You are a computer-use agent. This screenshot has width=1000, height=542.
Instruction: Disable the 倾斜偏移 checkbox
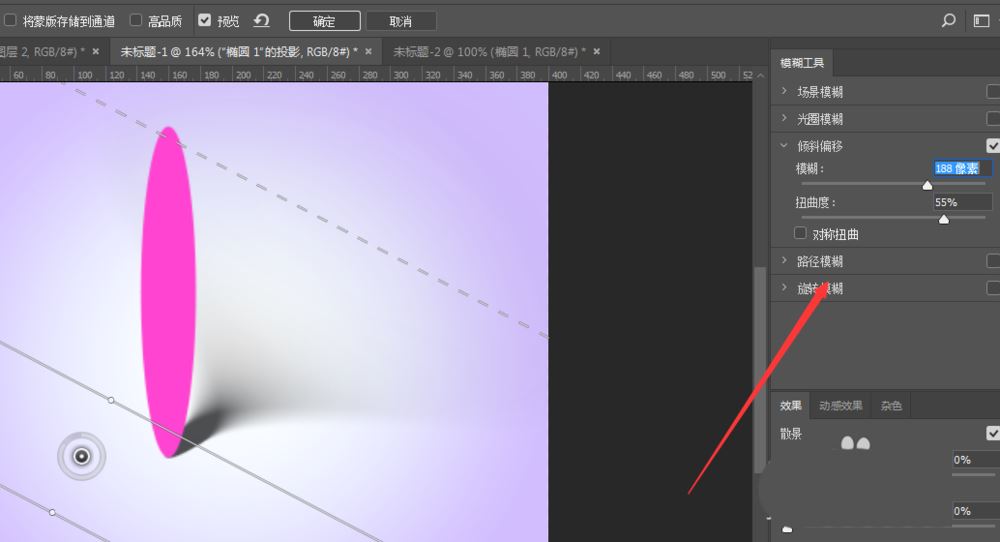point(993,146)
